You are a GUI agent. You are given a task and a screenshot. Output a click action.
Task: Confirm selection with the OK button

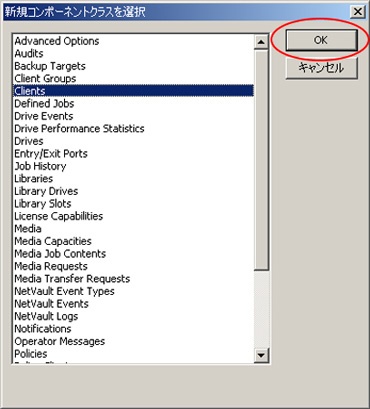point(321,40)
